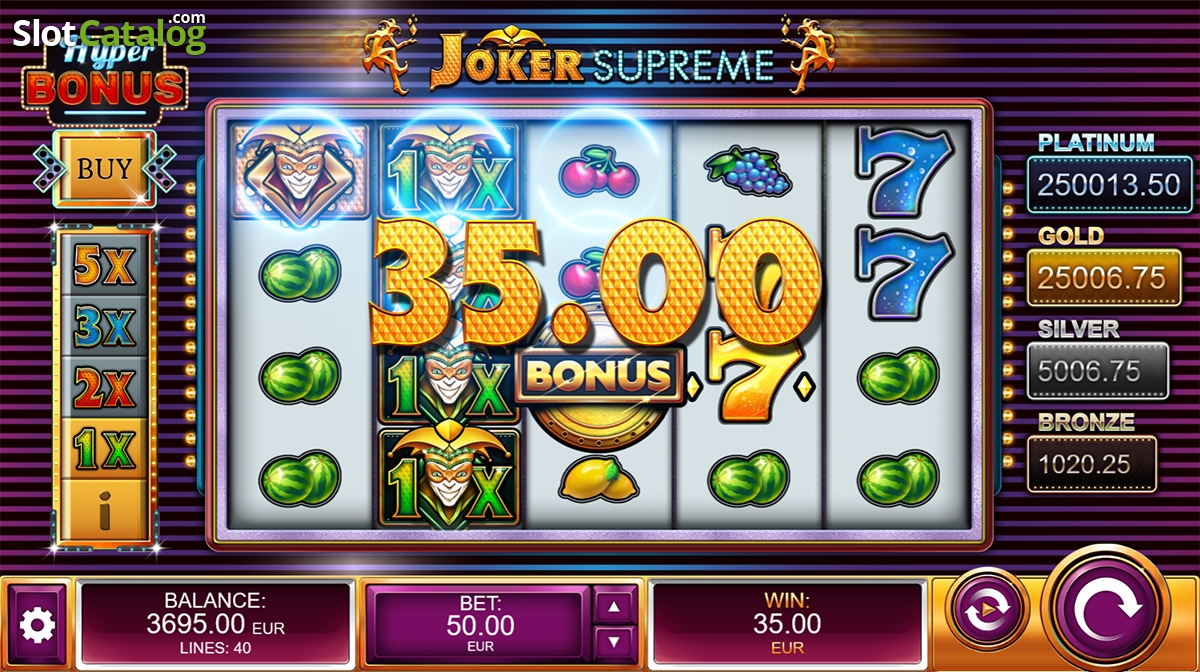The height and width of the screenshot is (672, 1200).
Task: Open the settings gear icon
Action: pos(38,625)
